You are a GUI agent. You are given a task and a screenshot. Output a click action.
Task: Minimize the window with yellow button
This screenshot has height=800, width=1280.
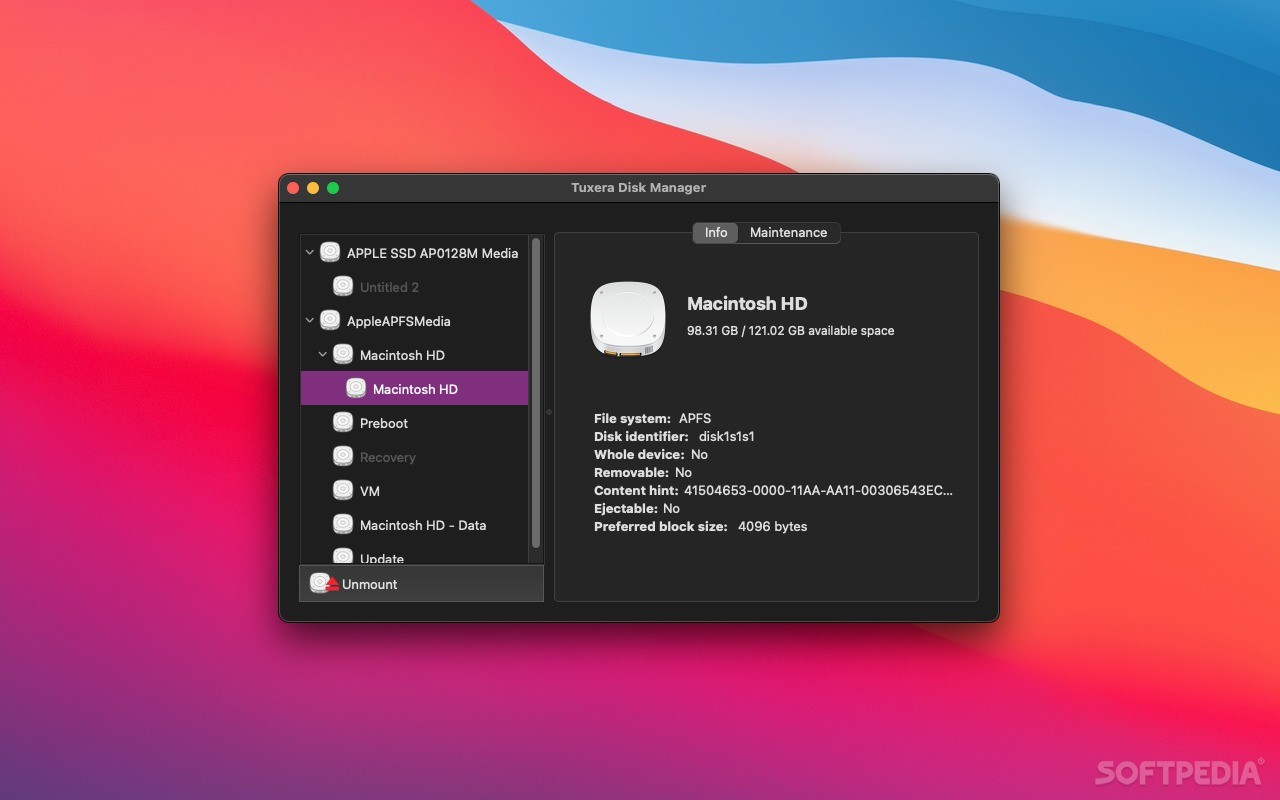coord(313,188)
